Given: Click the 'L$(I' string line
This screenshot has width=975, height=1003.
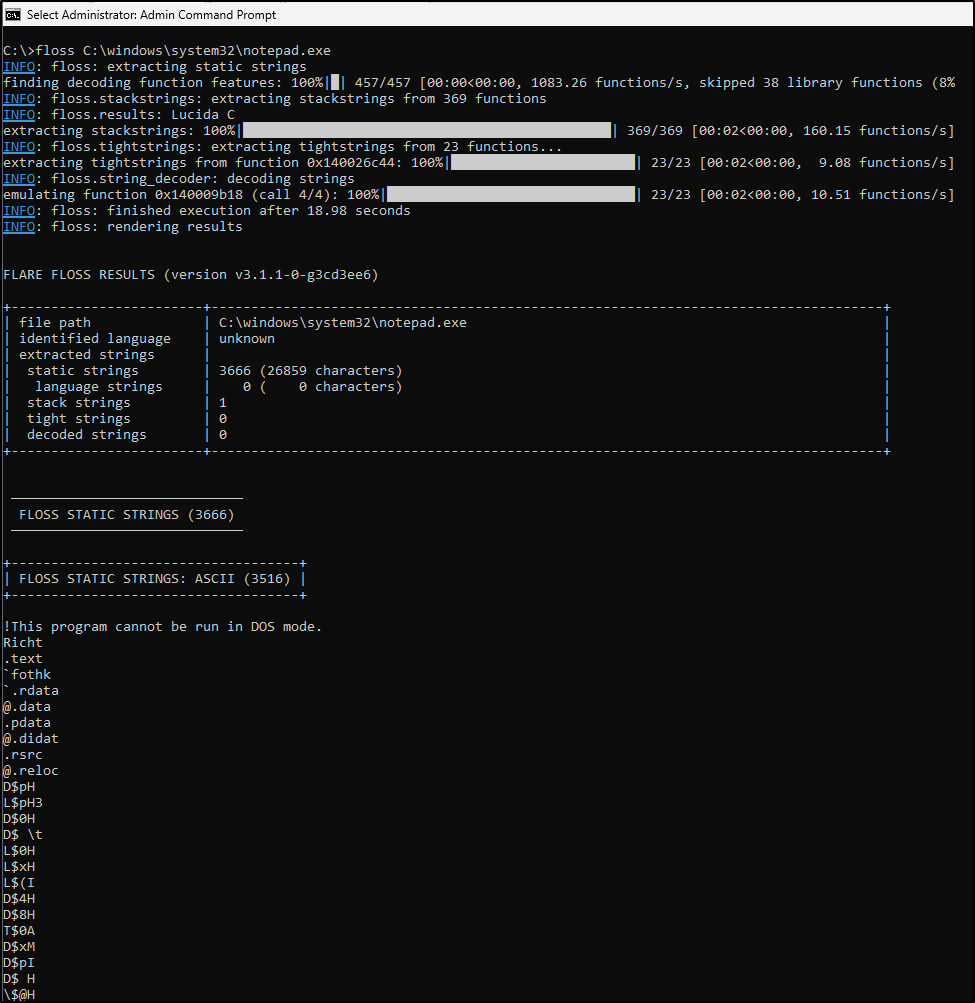Looking at the screenshot, I should (19, 882).
